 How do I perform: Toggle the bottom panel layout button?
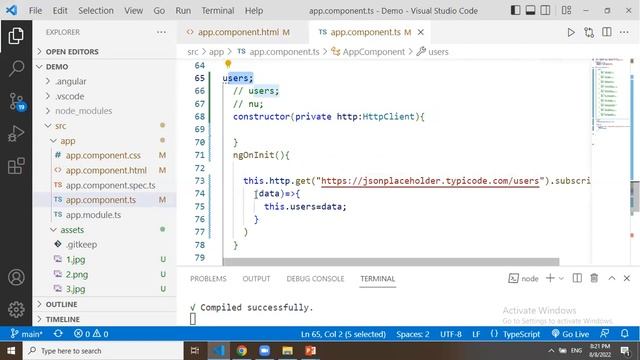(530, 10)
